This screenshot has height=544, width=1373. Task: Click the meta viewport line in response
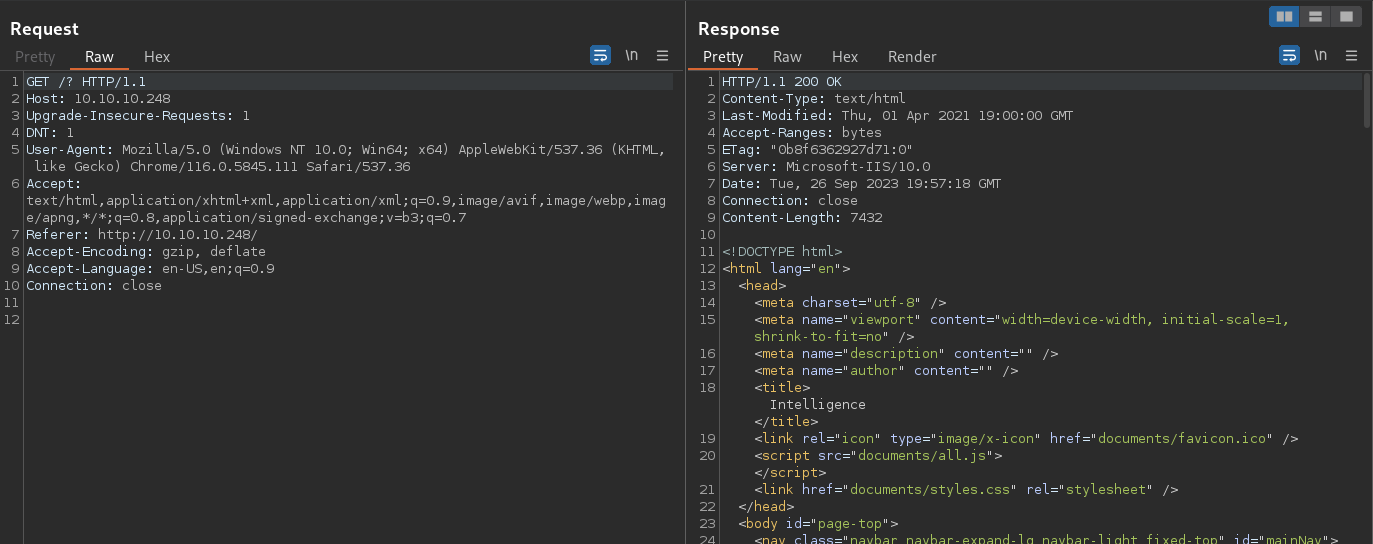[x=1022, y=328]
